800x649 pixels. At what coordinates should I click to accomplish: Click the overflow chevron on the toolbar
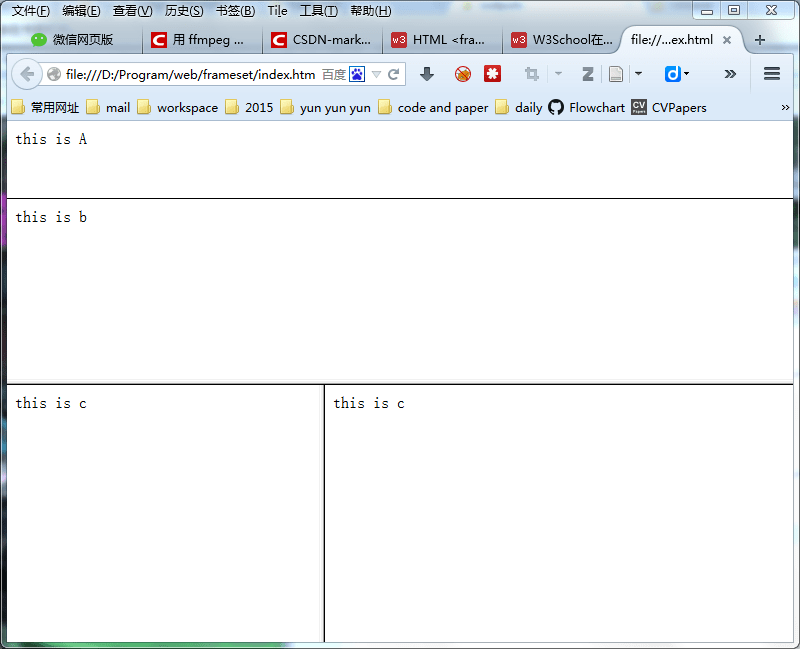pos(730,74)
